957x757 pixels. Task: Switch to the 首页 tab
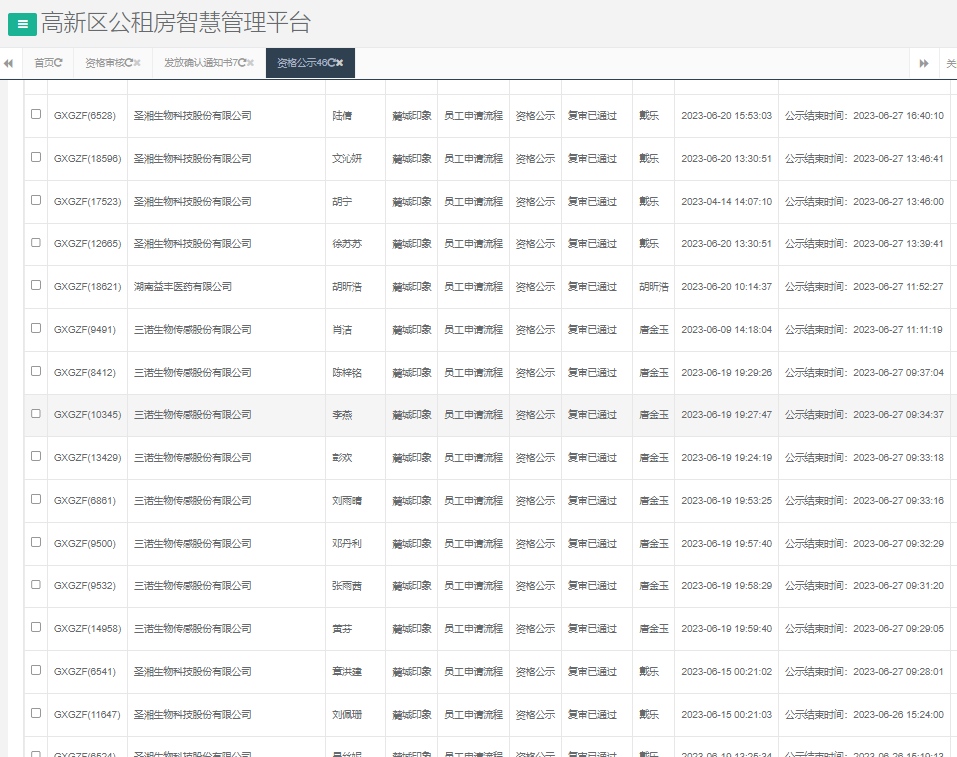[x=43, y=63]
